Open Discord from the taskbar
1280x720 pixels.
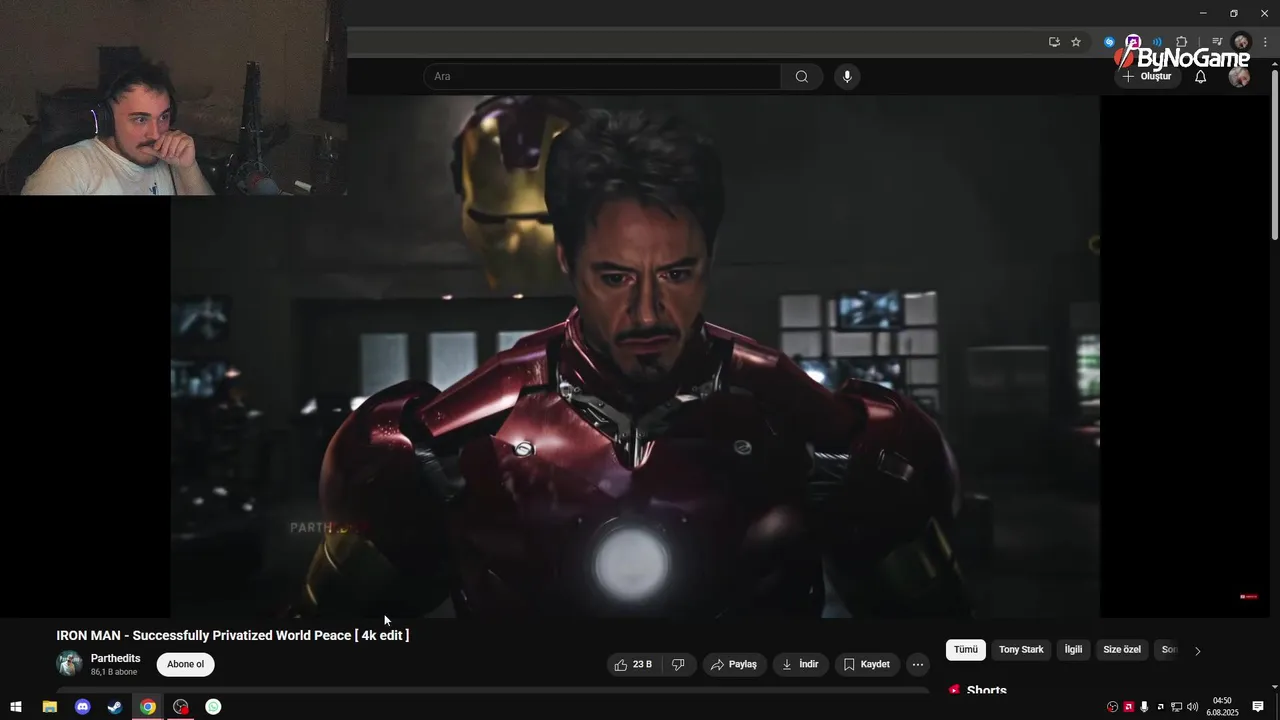pyautogui.click(x=82, y=707)
